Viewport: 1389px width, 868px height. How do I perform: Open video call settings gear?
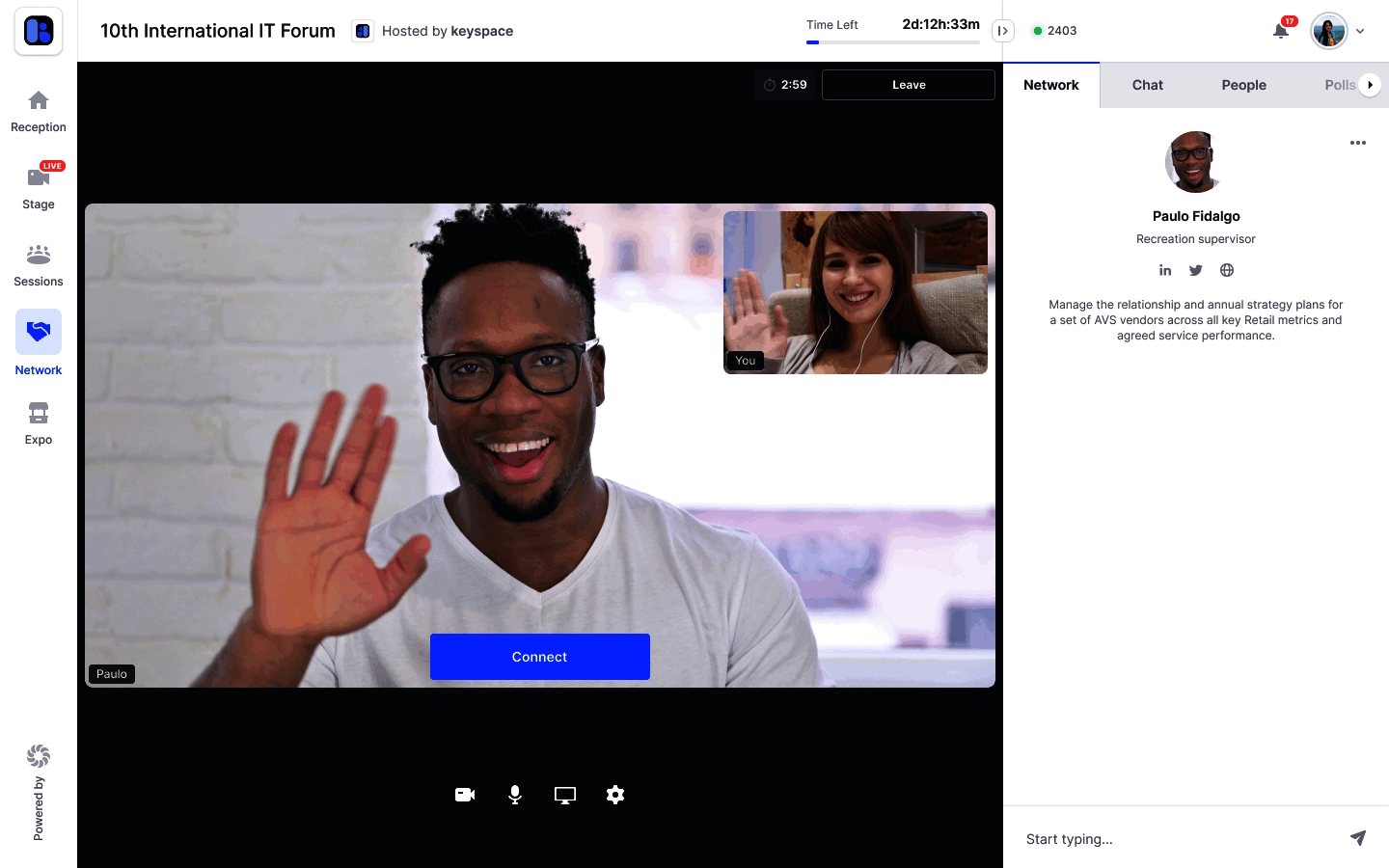coord(615,795)
